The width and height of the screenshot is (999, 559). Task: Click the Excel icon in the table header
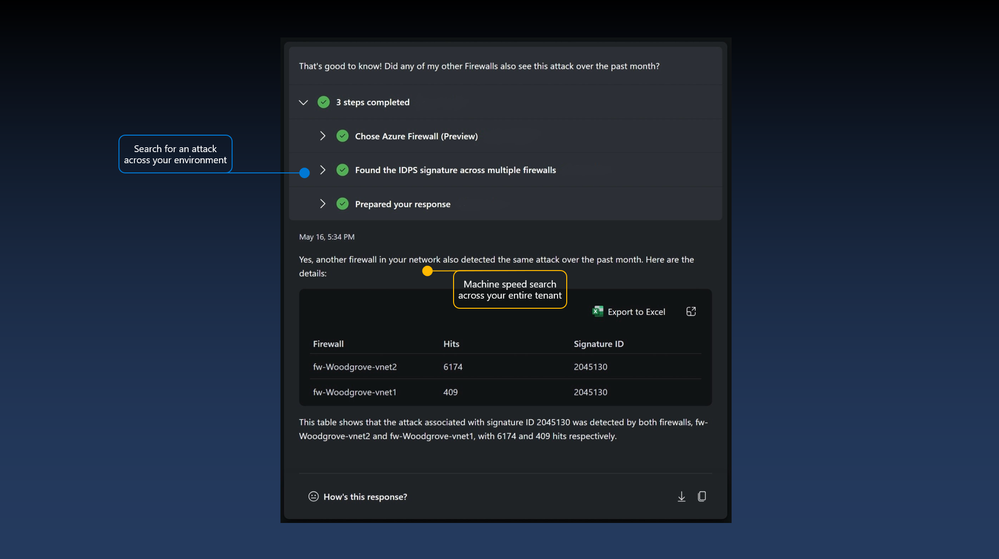(x=598, y=311)
